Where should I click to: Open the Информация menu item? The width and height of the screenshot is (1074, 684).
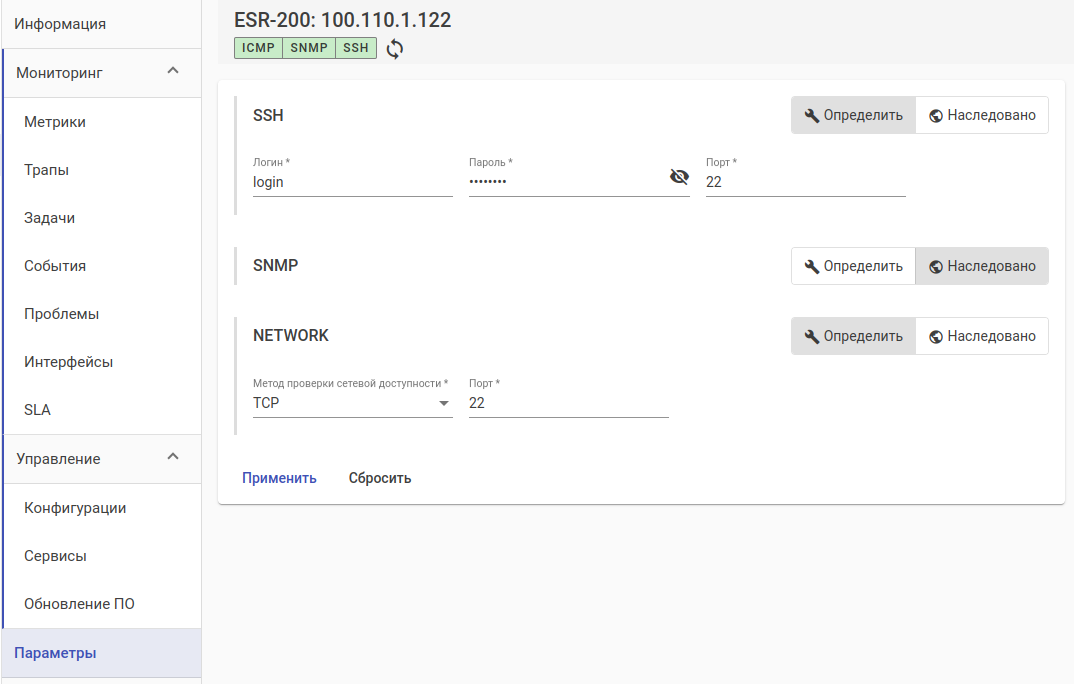point(101,24)
